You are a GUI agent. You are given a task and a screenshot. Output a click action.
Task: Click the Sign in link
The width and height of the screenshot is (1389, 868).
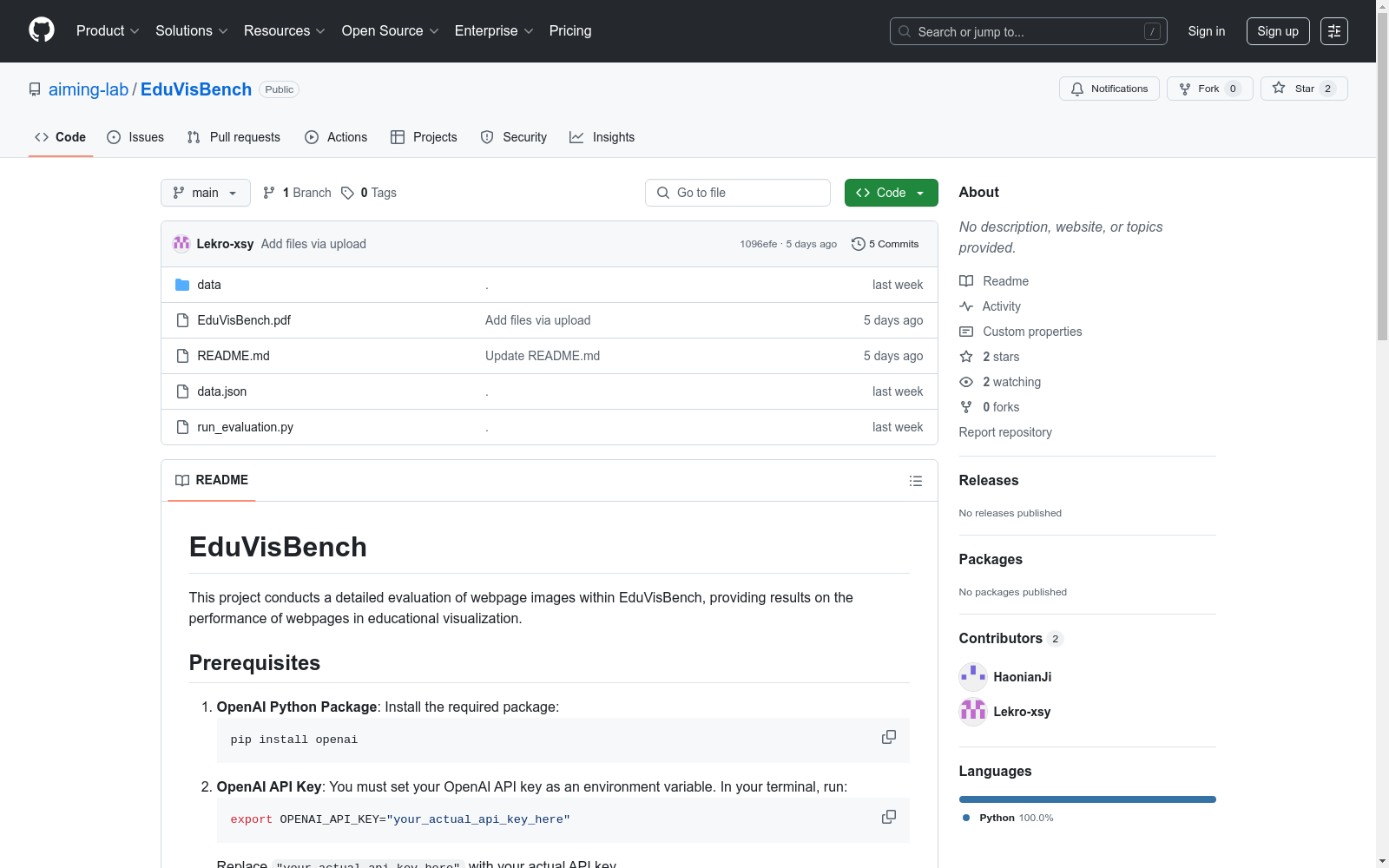coord(1207,31)
